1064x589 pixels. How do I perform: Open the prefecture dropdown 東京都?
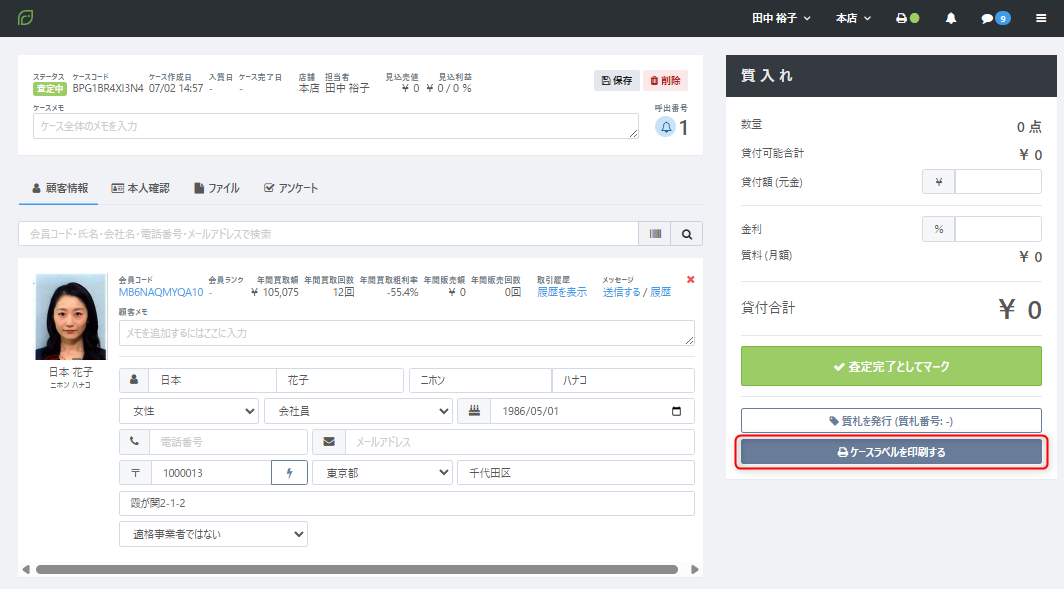[382, 473]
